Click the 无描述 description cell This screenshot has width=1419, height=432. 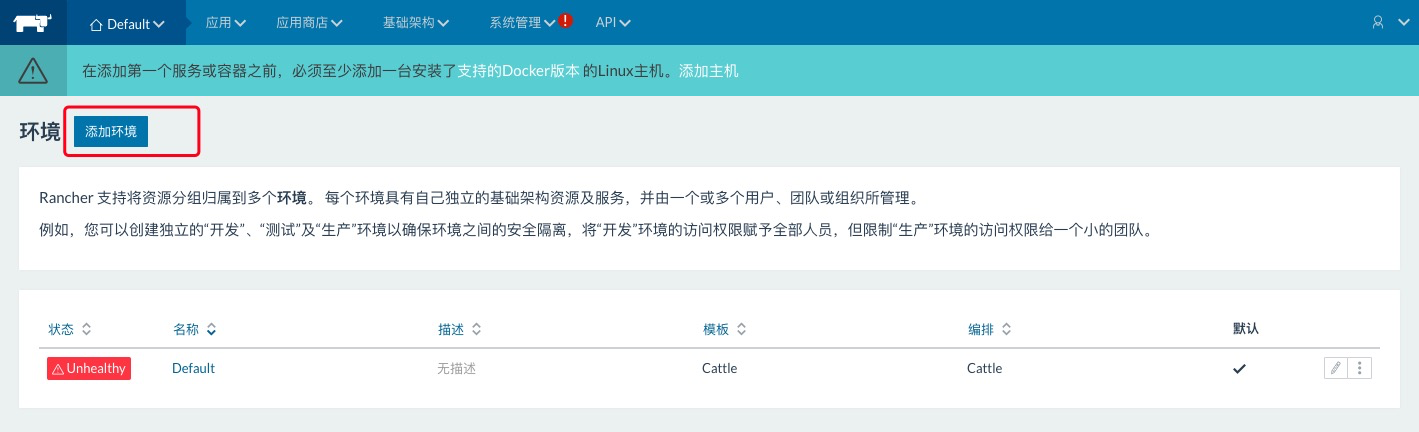tap(456, 368)
